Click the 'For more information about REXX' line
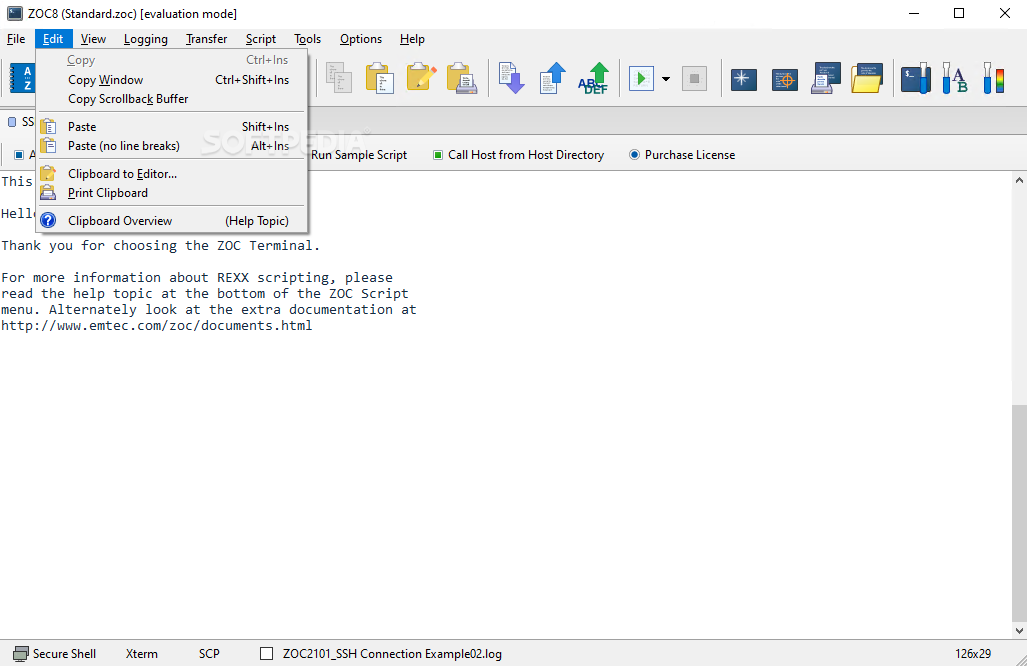The image size is (1027, 666). pyautogui.click(x=196, y=278)
